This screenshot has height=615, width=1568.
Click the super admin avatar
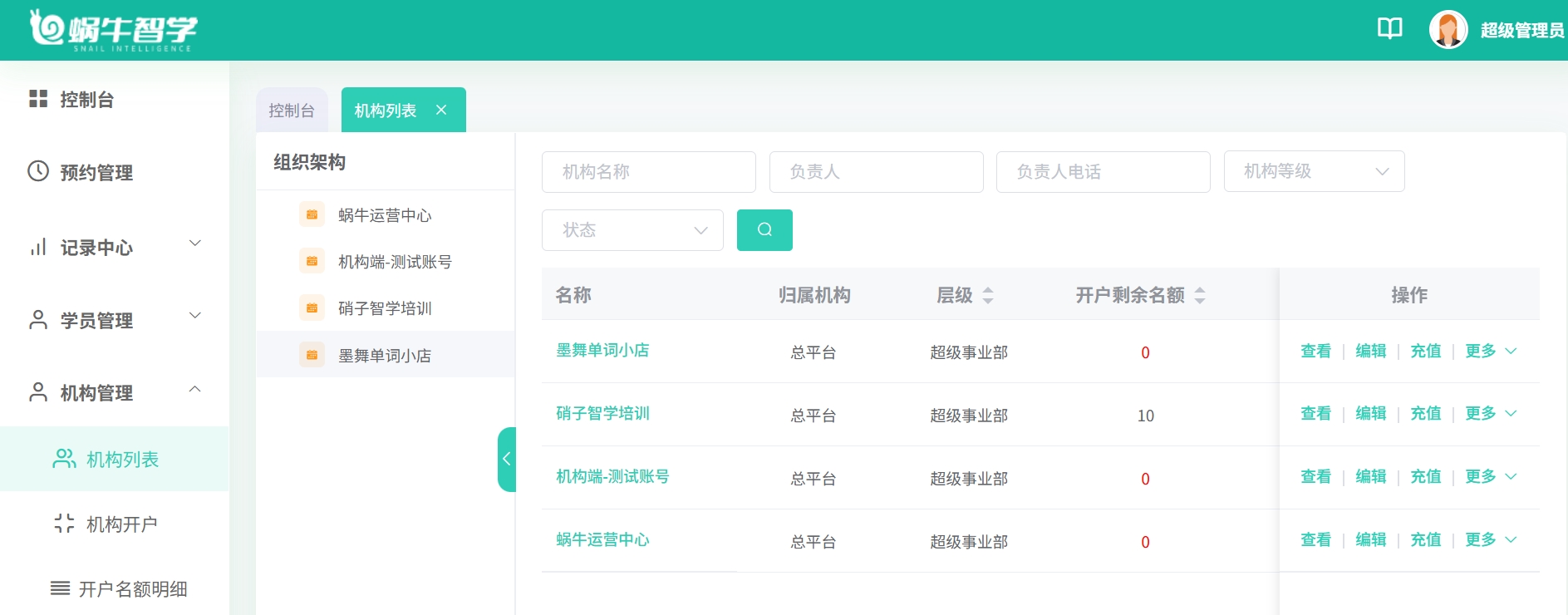1448,30
